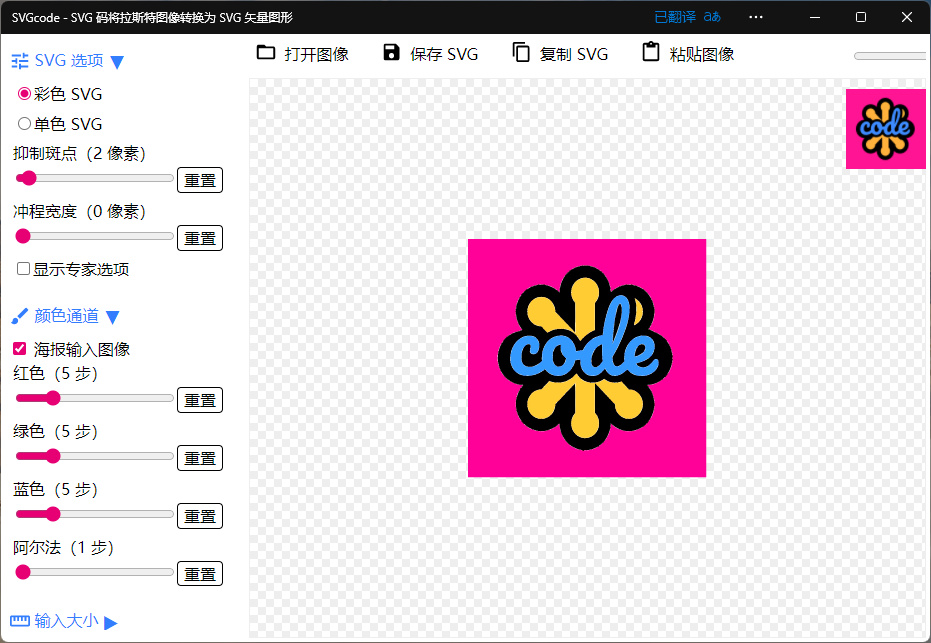Click the color channels brush icon
This screenshot has height=643, width=931.
pyautogui.click(x=20, y=316)
